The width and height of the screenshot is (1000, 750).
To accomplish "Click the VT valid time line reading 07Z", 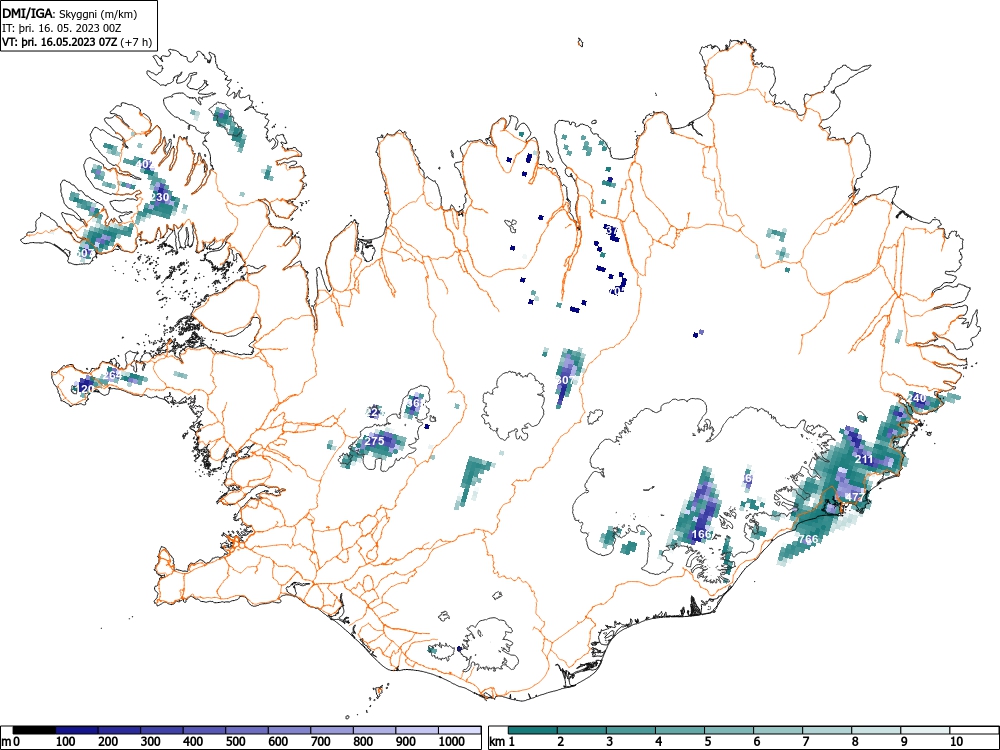I will tap(77, 43).
